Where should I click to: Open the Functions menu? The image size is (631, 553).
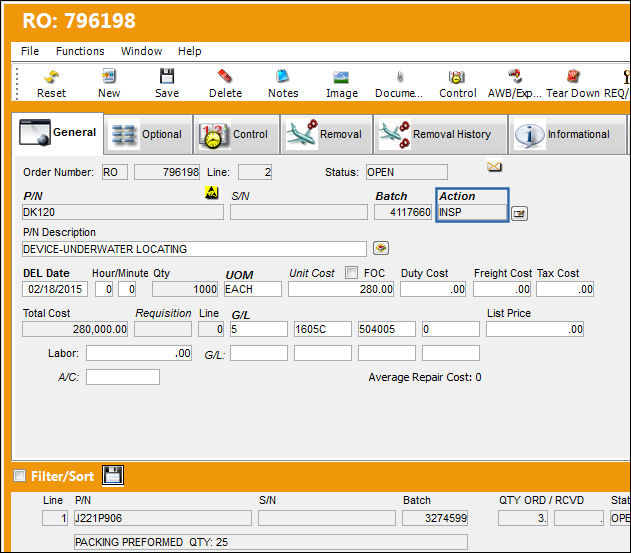coord(80,51)
